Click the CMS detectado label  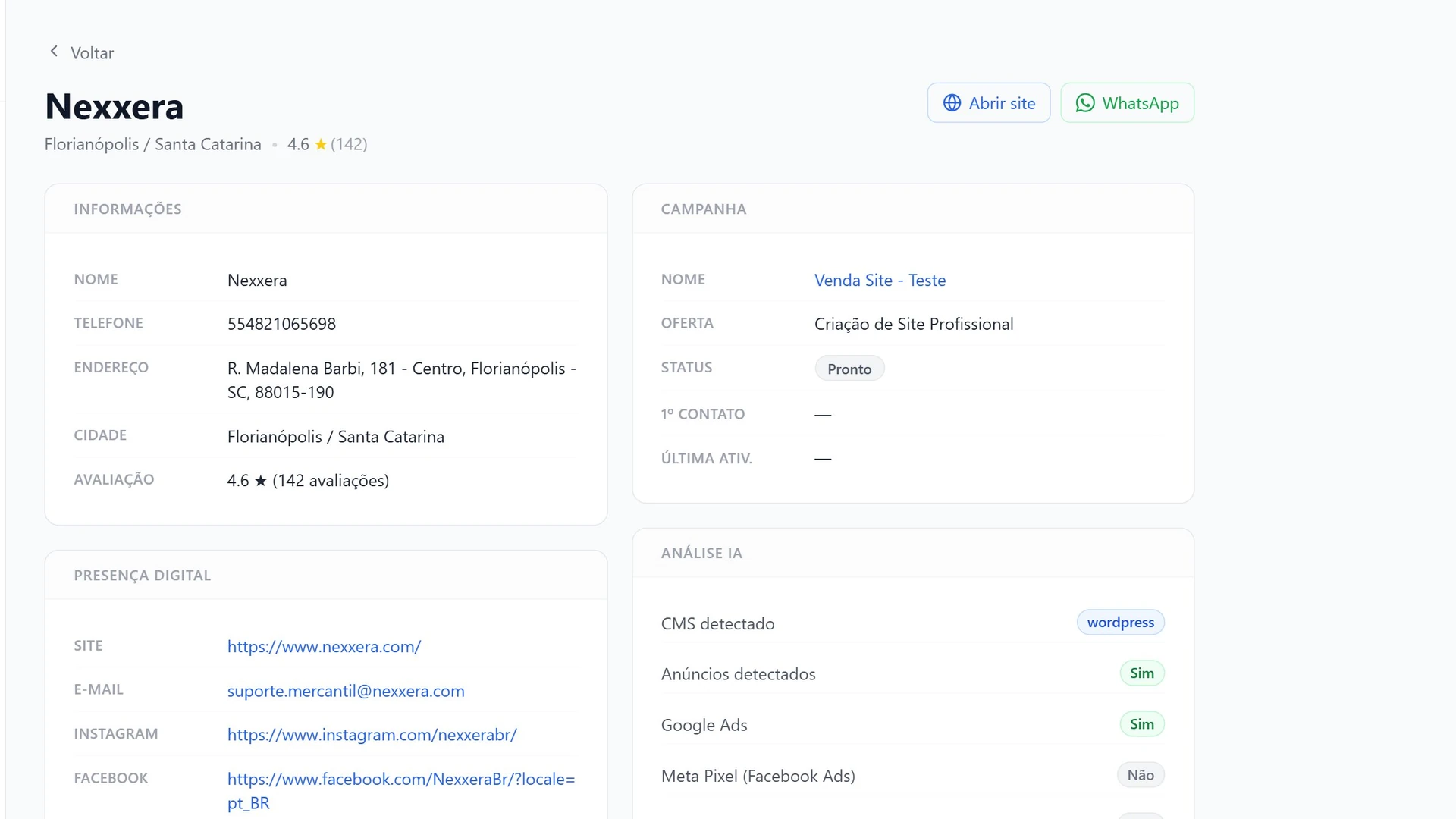pyautogui.click(x=718, y=624)
